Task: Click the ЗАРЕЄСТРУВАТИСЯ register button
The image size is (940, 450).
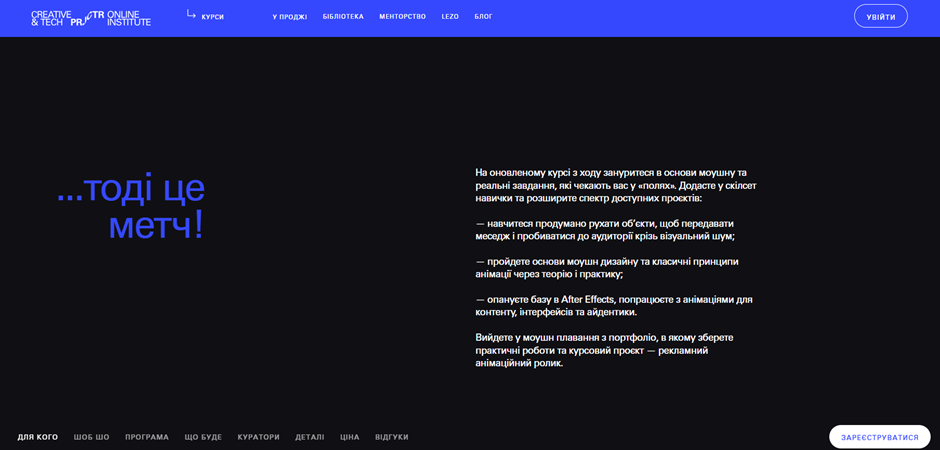Action: point(879,437)
